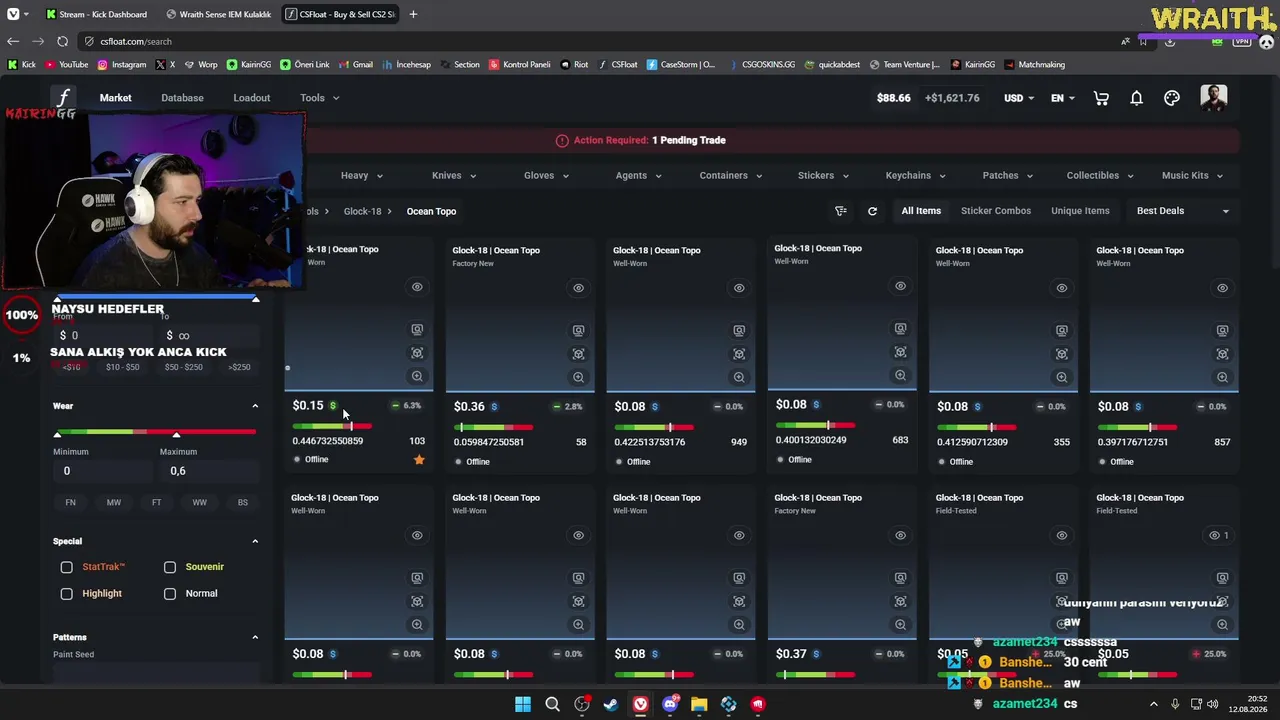
Task: Click the Wear slider minimum handle
Action: coord(57,434)
